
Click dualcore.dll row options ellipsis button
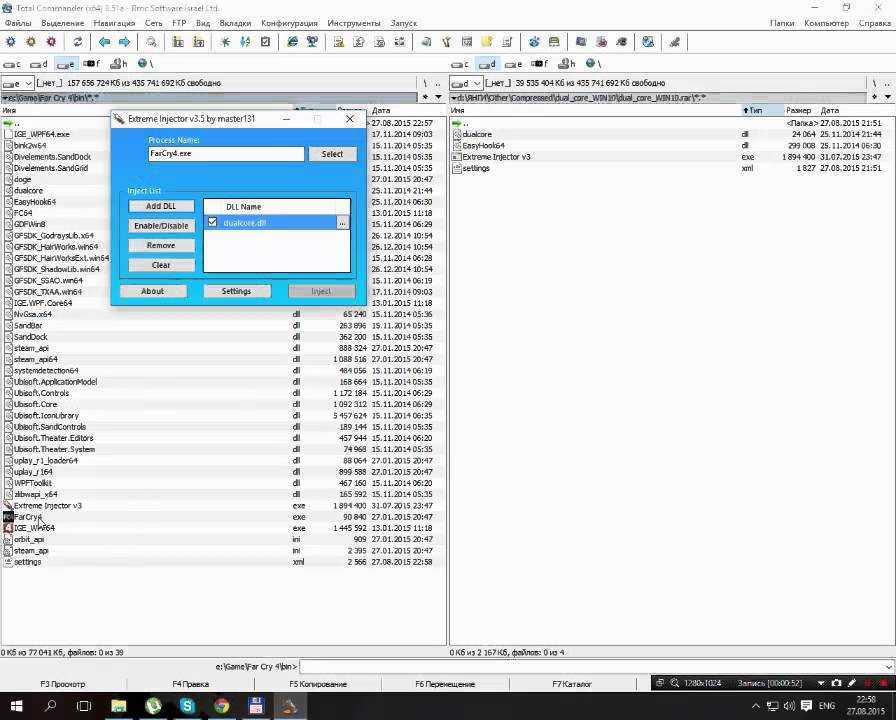tap(342, 223)
